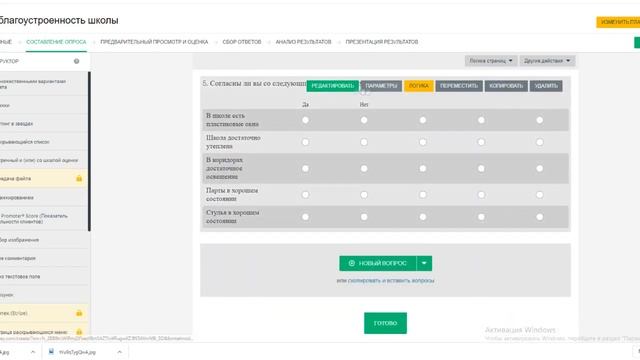
Task: Click the lock icon on the file upload row
Action: pyautogui.click(x=79, y=179)
